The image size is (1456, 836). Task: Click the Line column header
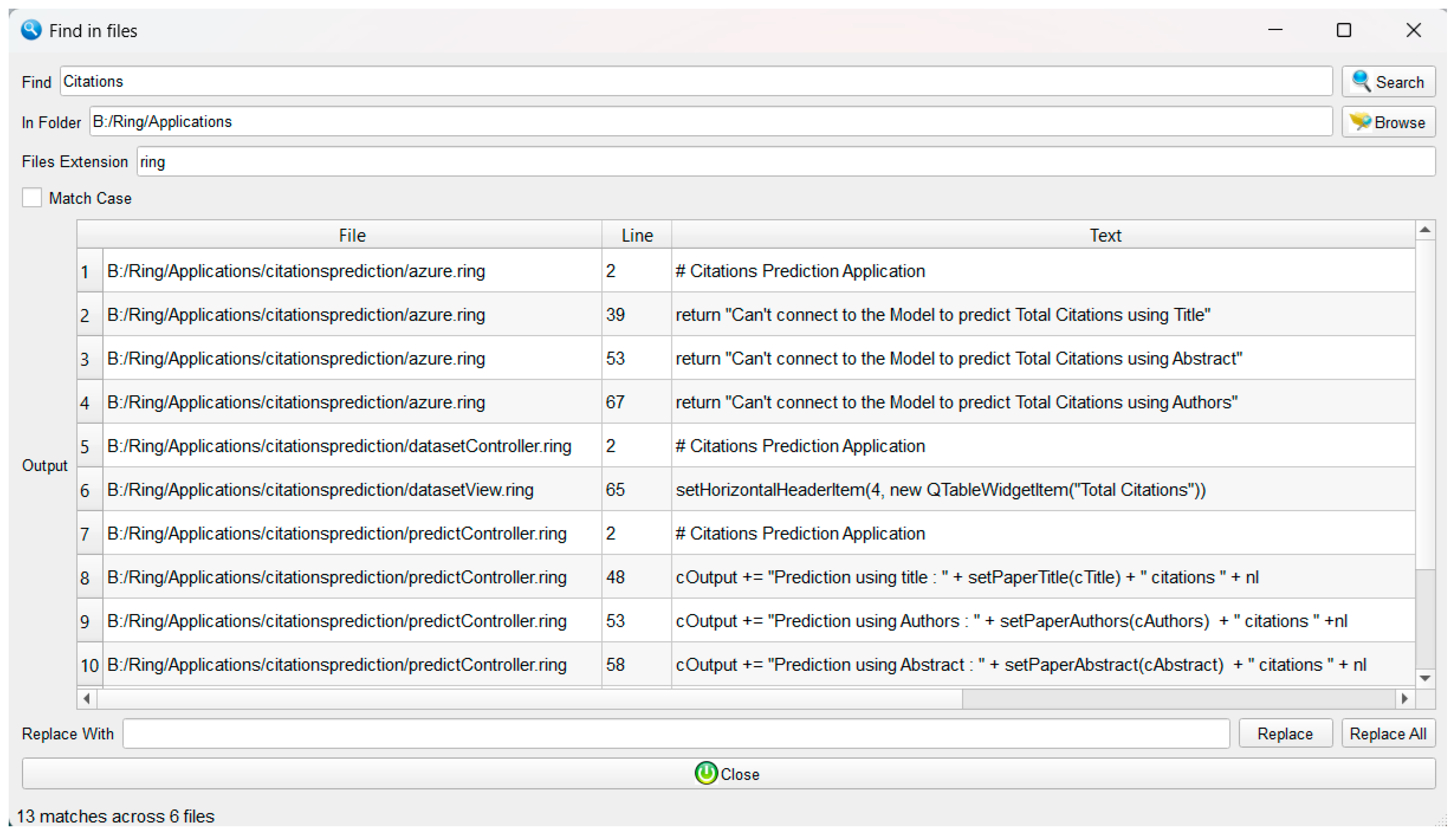click(x=636, y=235)
